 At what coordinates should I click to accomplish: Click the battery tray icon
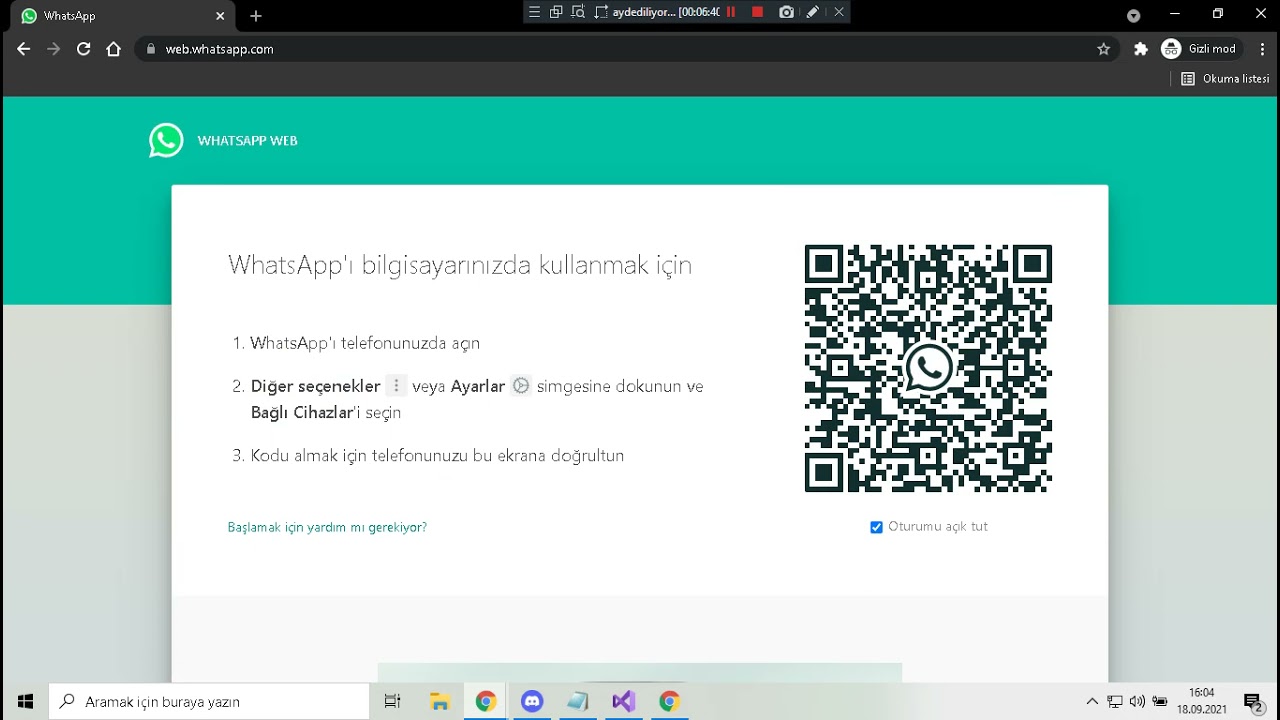tap(1160, 701)
